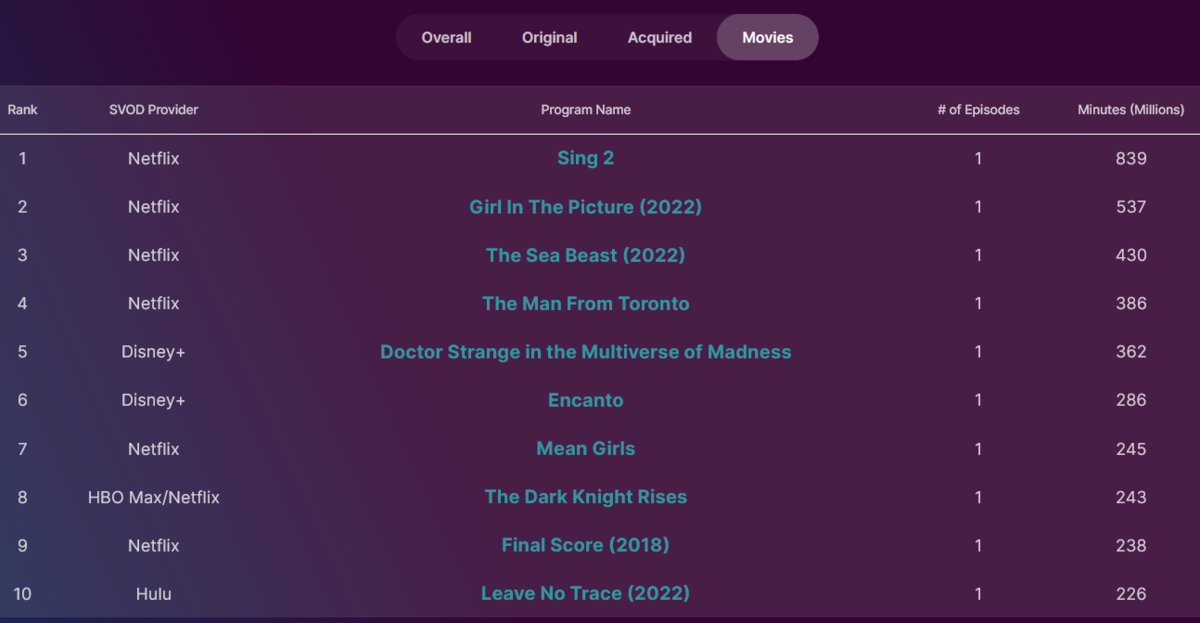Click the Program Name column header

click(586, 110)
